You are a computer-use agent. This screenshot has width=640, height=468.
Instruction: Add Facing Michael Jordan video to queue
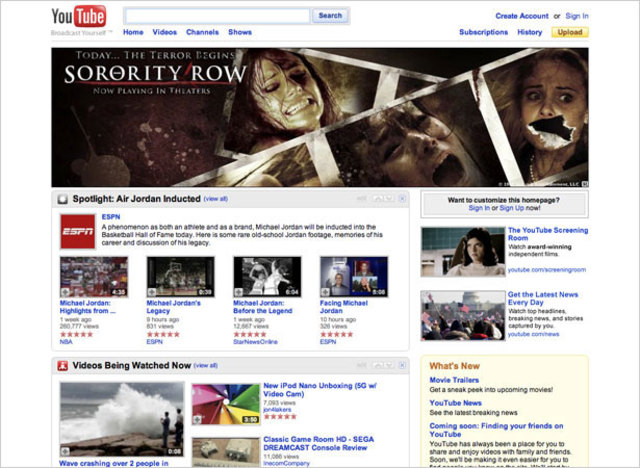point(325,292)
